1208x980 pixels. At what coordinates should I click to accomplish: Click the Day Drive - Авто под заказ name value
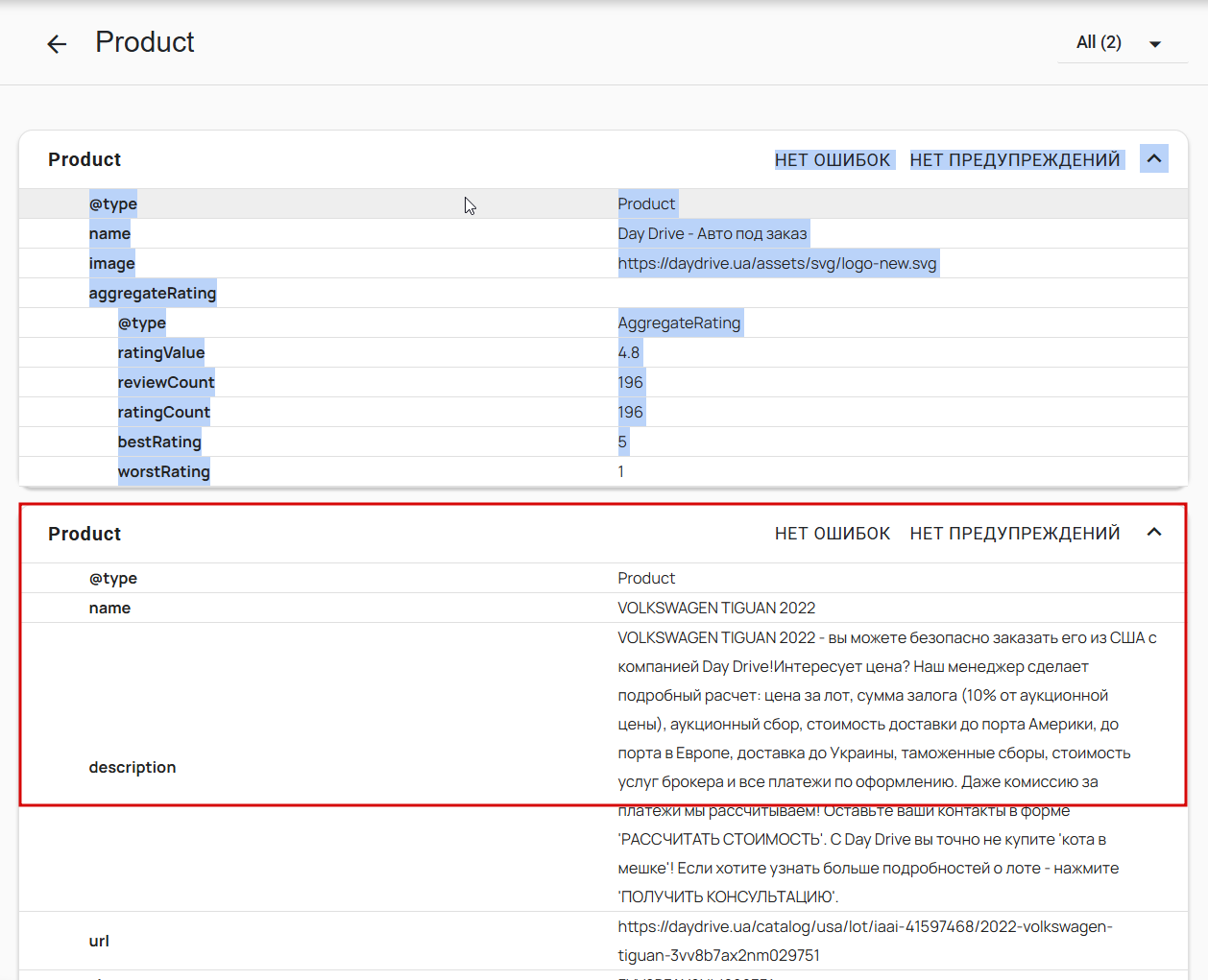click(713, 233)
